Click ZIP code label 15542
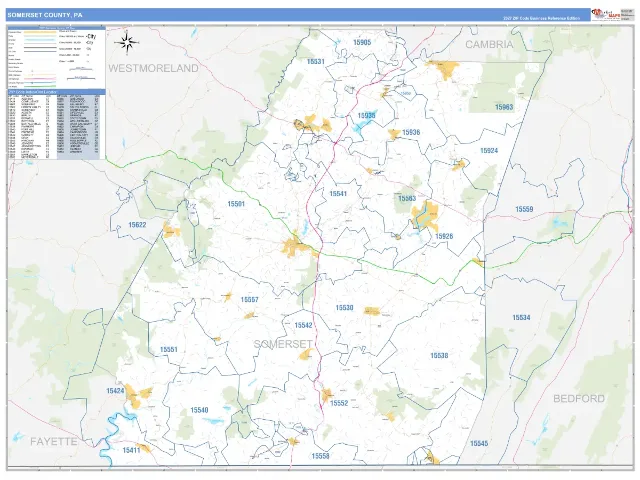 coord(303,325)
